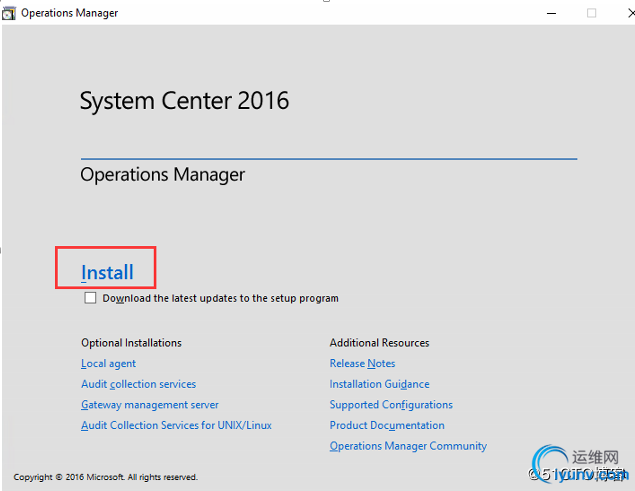Open Audit Collection Services for UNIX/Linux
This screenshot has height=491, width=635.
[x=177, y=425]
